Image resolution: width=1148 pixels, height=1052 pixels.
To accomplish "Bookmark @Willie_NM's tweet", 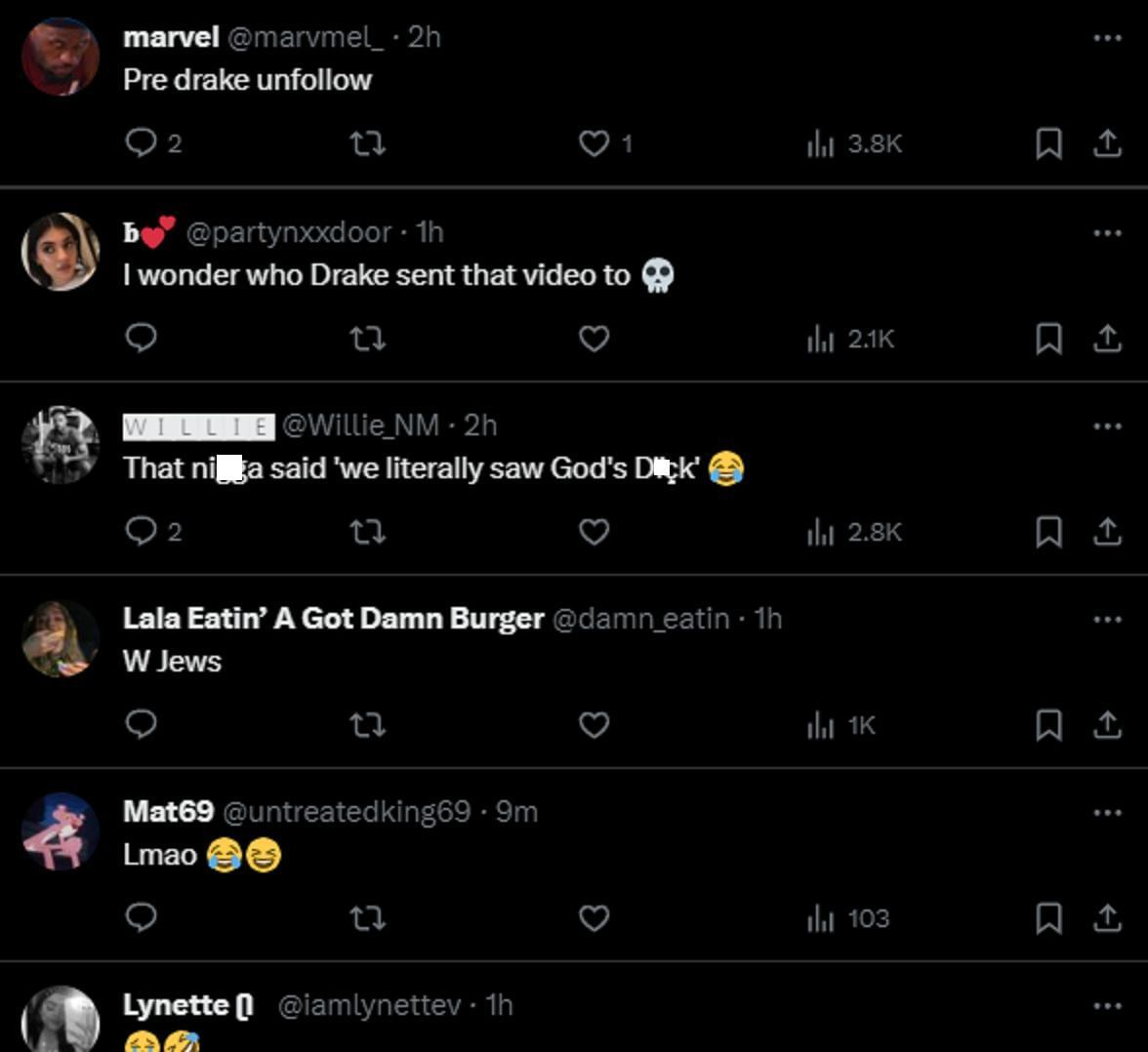I will pos(1048,532).
